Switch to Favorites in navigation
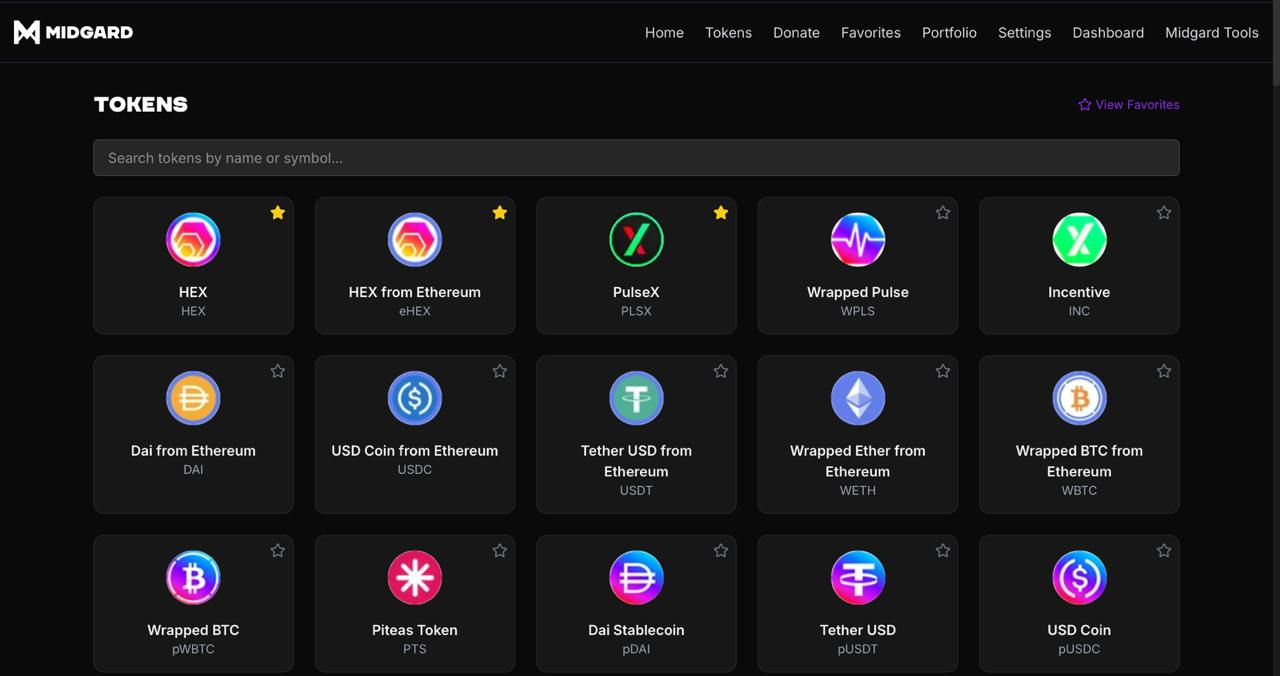This screenshot has height=676, width=1280. tap(871, 33)
